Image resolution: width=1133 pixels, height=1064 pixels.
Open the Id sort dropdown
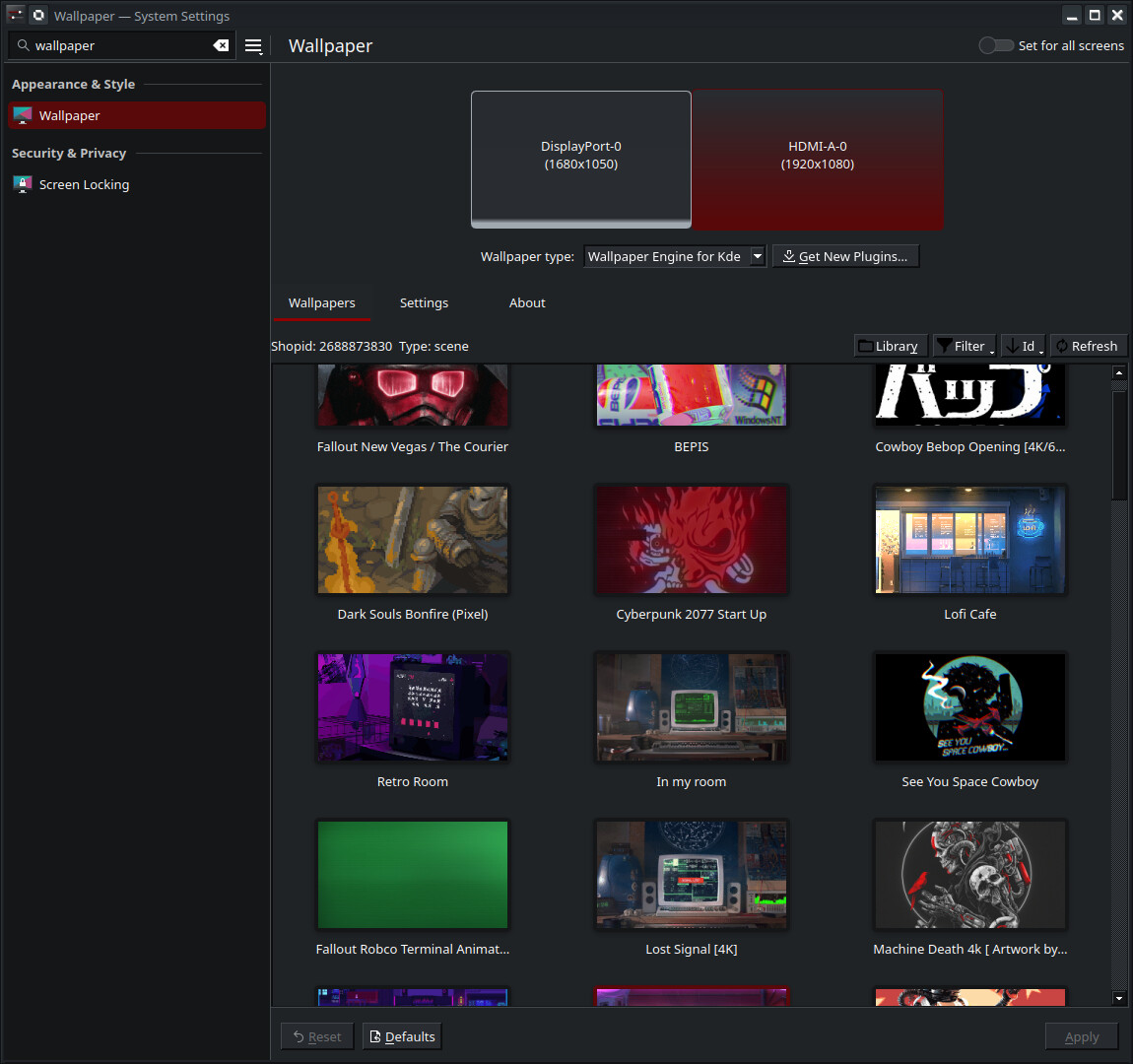click(x=1023, y=346)
